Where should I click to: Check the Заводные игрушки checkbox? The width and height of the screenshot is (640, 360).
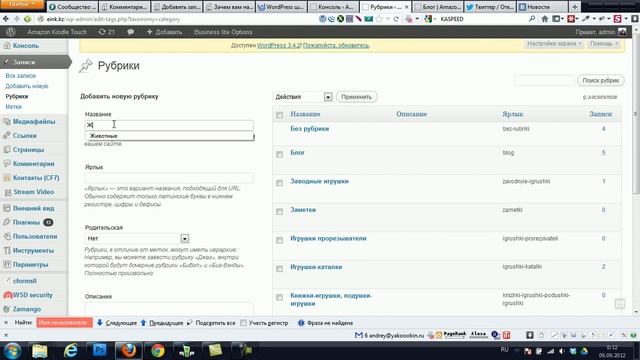click(280, 183)
